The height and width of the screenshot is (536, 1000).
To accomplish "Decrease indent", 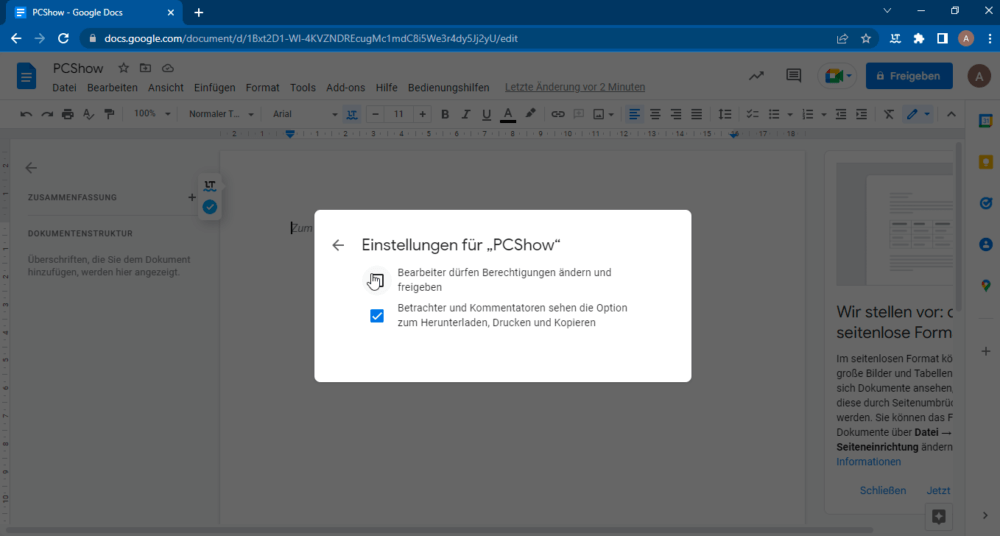I will pyautogui.click(x=841, y=114).
